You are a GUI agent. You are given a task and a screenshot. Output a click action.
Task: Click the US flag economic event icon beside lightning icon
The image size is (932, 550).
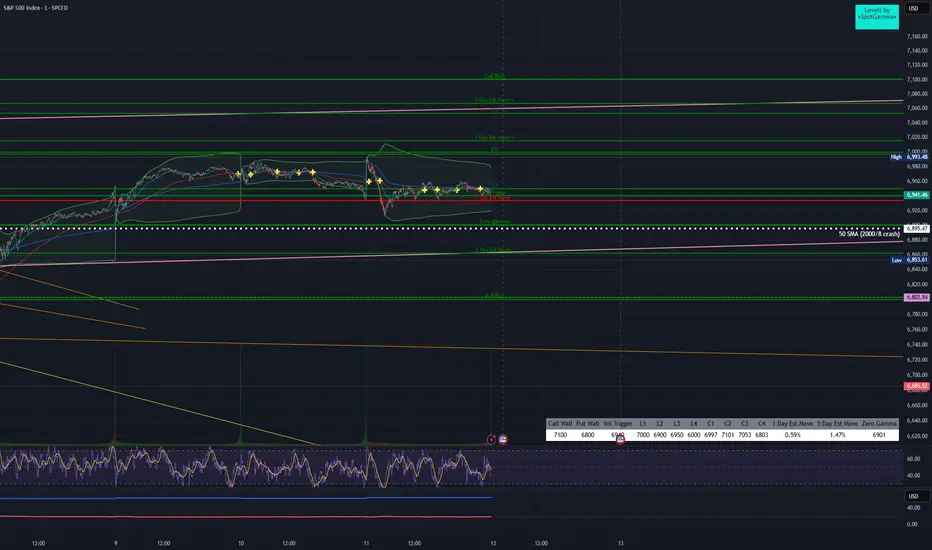(x=503, y=439)
